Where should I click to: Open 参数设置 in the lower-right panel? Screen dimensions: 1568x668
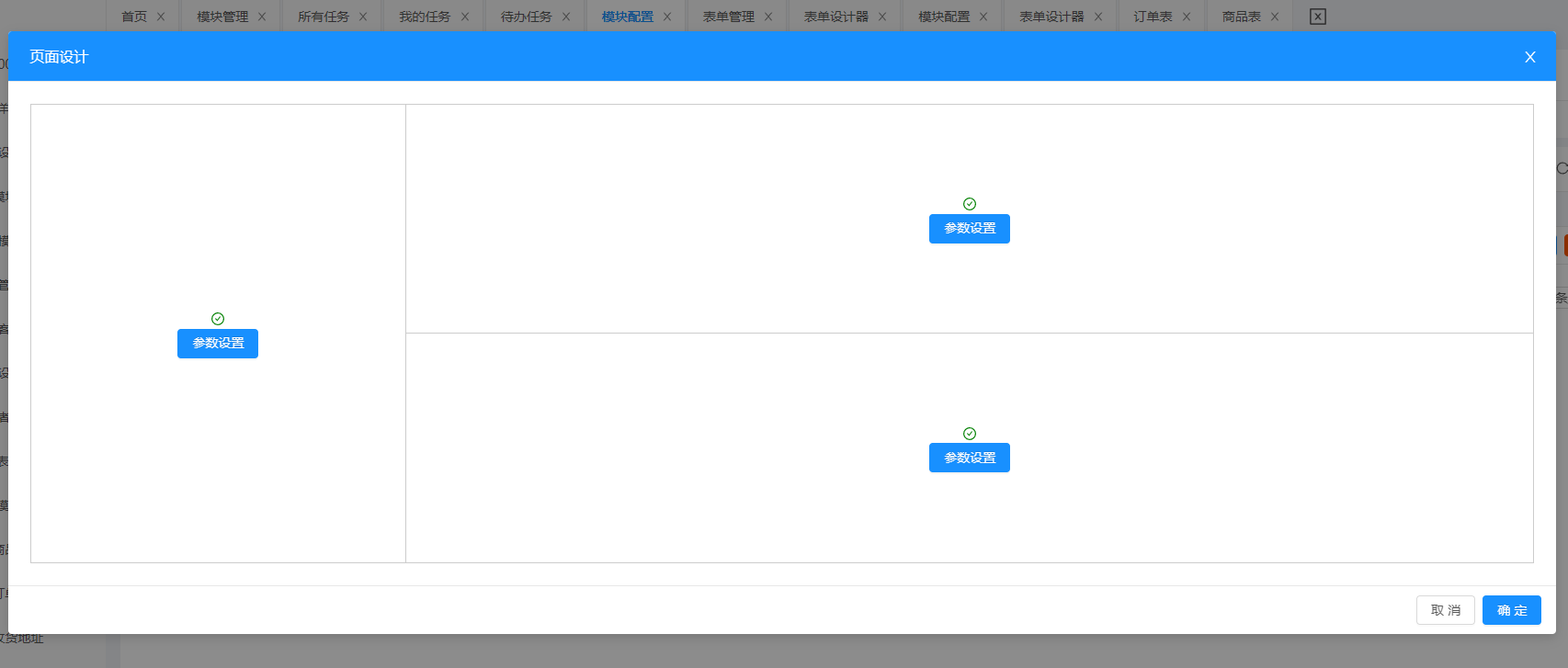tap(970, 458)
